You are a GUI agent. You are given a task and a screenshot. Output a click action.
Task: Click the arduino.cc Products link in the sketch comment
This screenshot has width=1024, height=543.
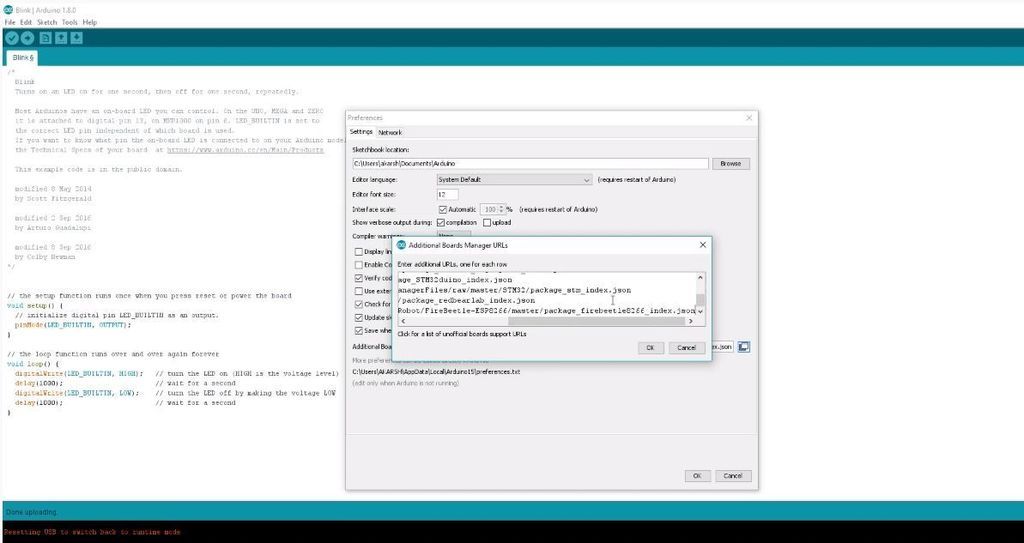tap(245, 150)
